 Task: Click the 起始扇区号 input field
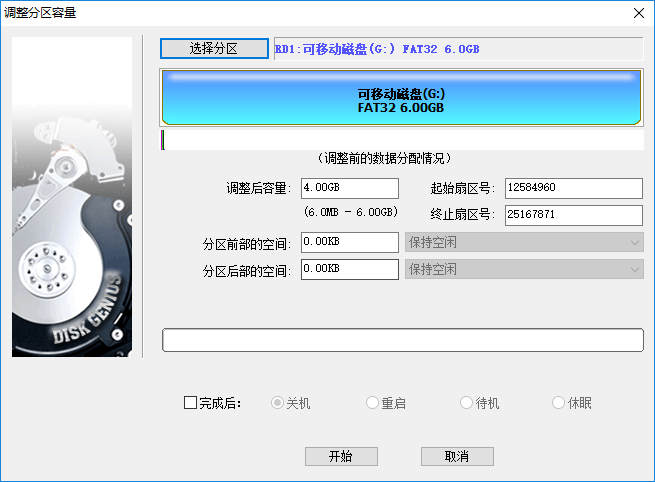pos(572,188)
